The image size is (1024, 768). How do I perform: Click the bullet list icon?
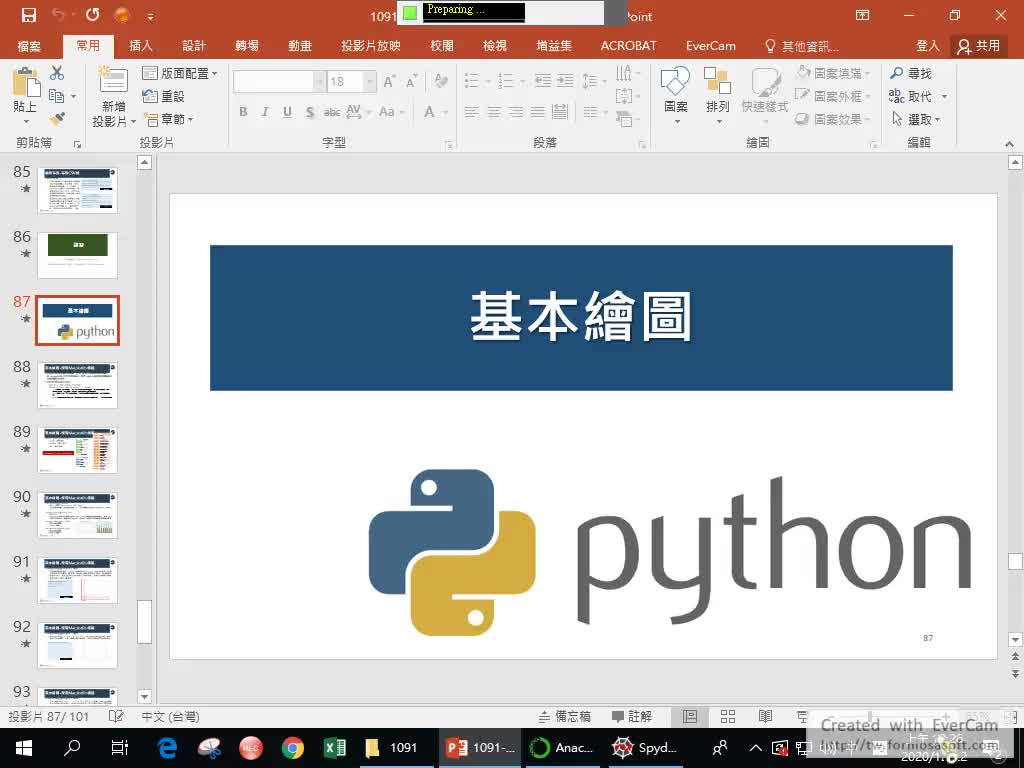pyautogui.click(x=472, y=81)
